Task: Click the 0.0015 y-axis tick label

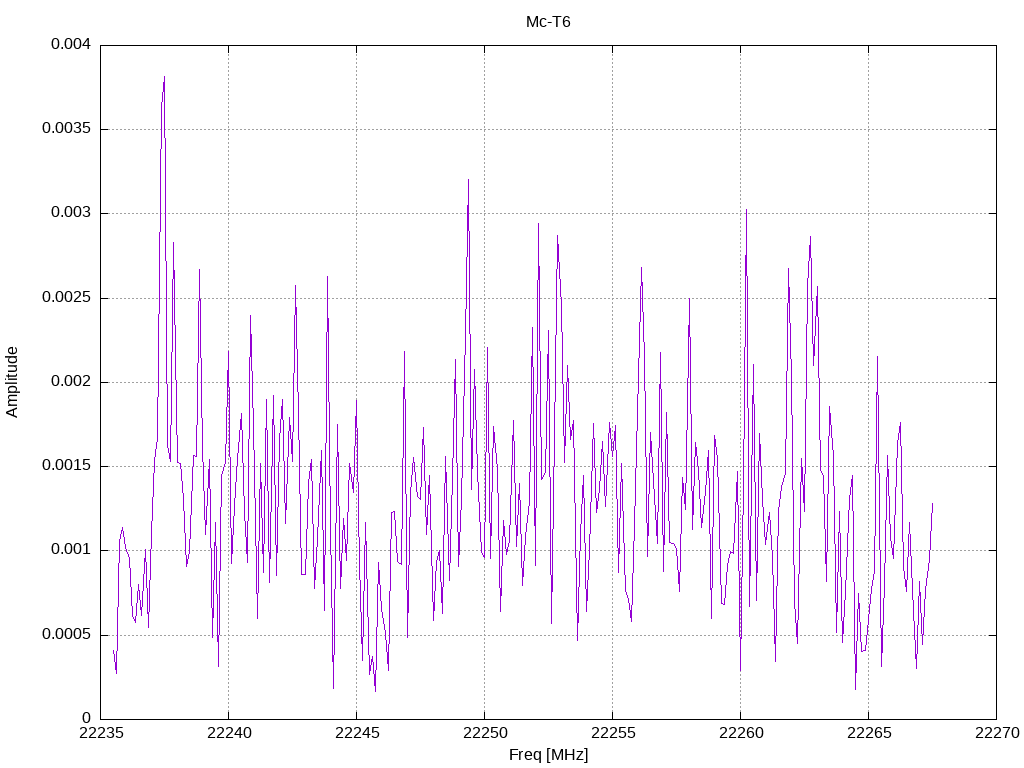Action: click(67, 466)
